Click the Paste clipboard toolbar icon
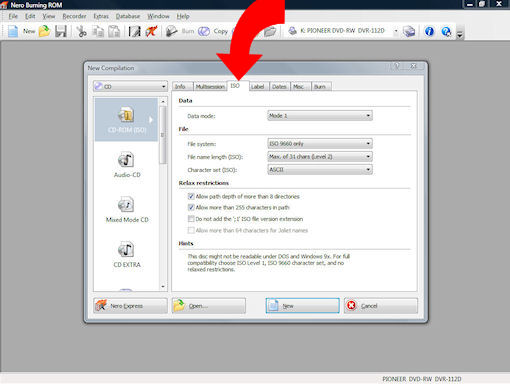The height and width of the screenshot is (384, 510). point(114,31)
